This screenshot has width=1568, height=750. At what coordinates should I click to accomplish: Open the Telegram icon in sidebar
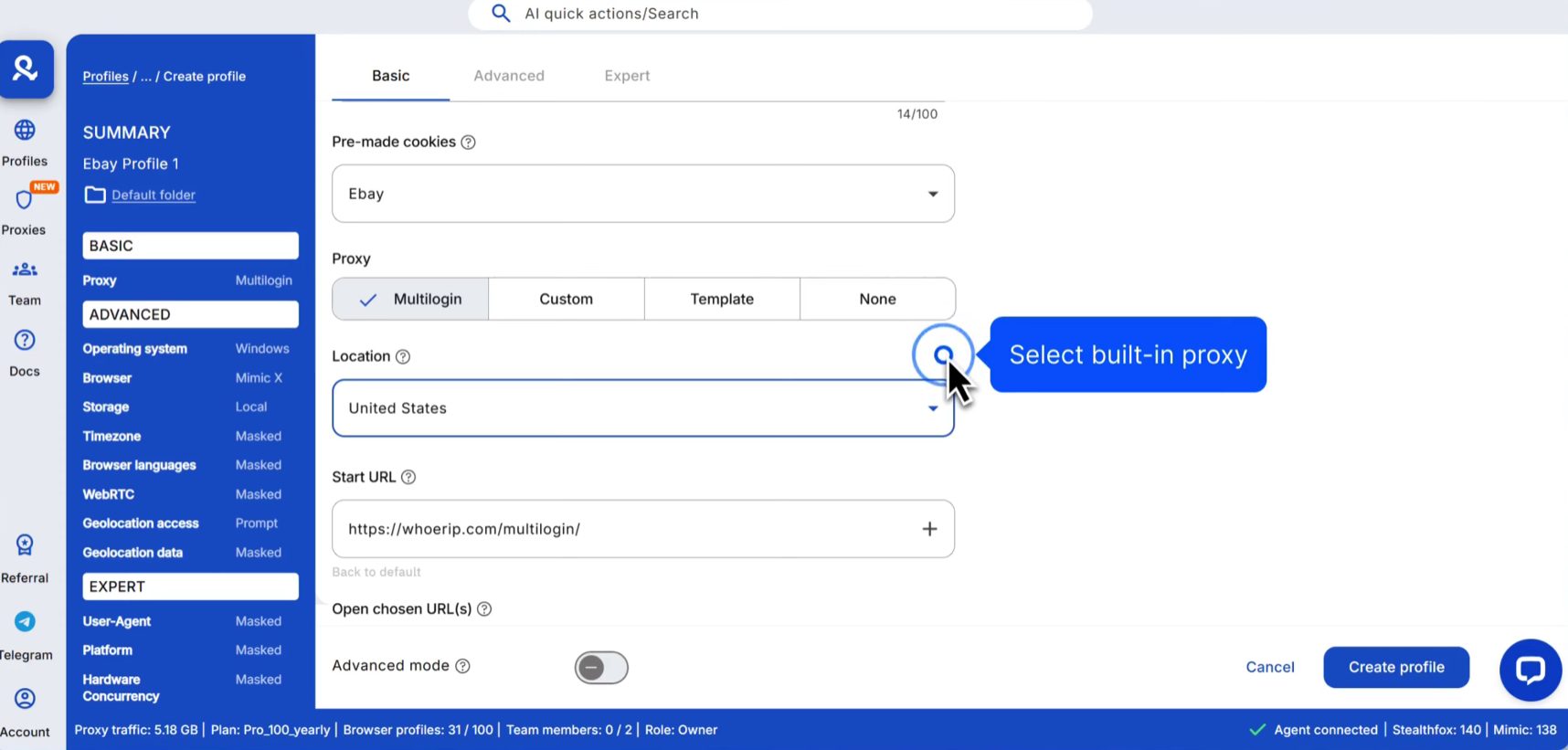pos(25,622)
